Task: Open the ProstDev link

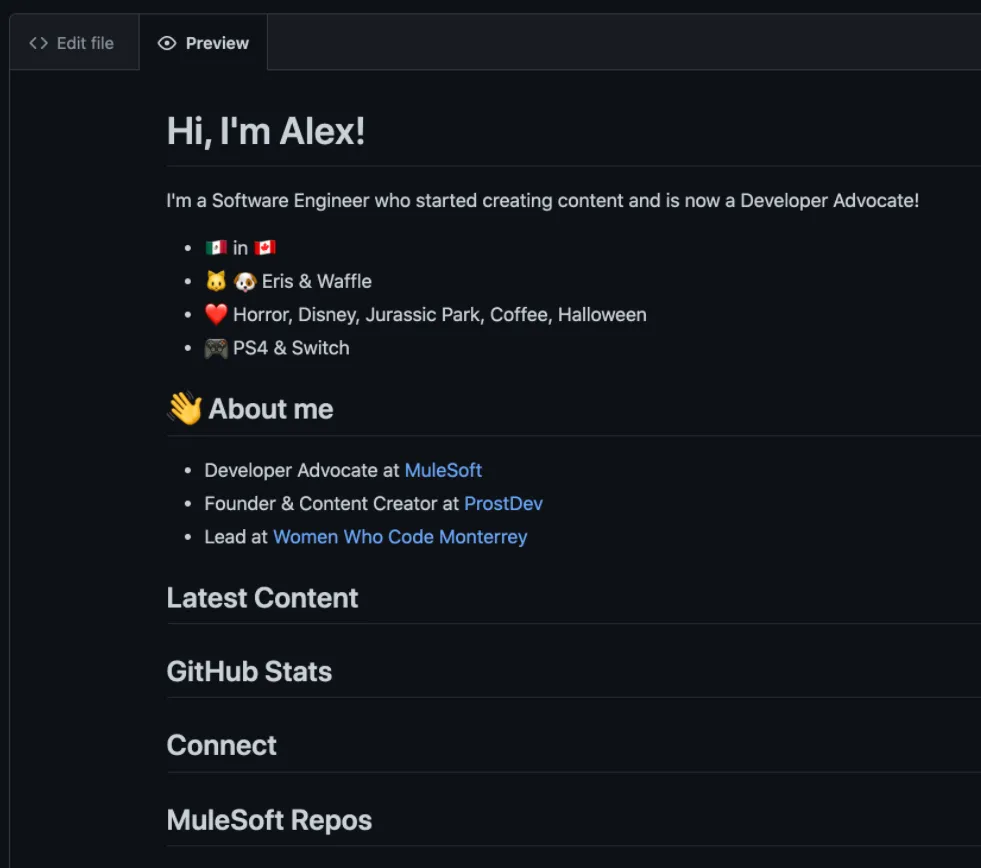Action: point(503,503)
